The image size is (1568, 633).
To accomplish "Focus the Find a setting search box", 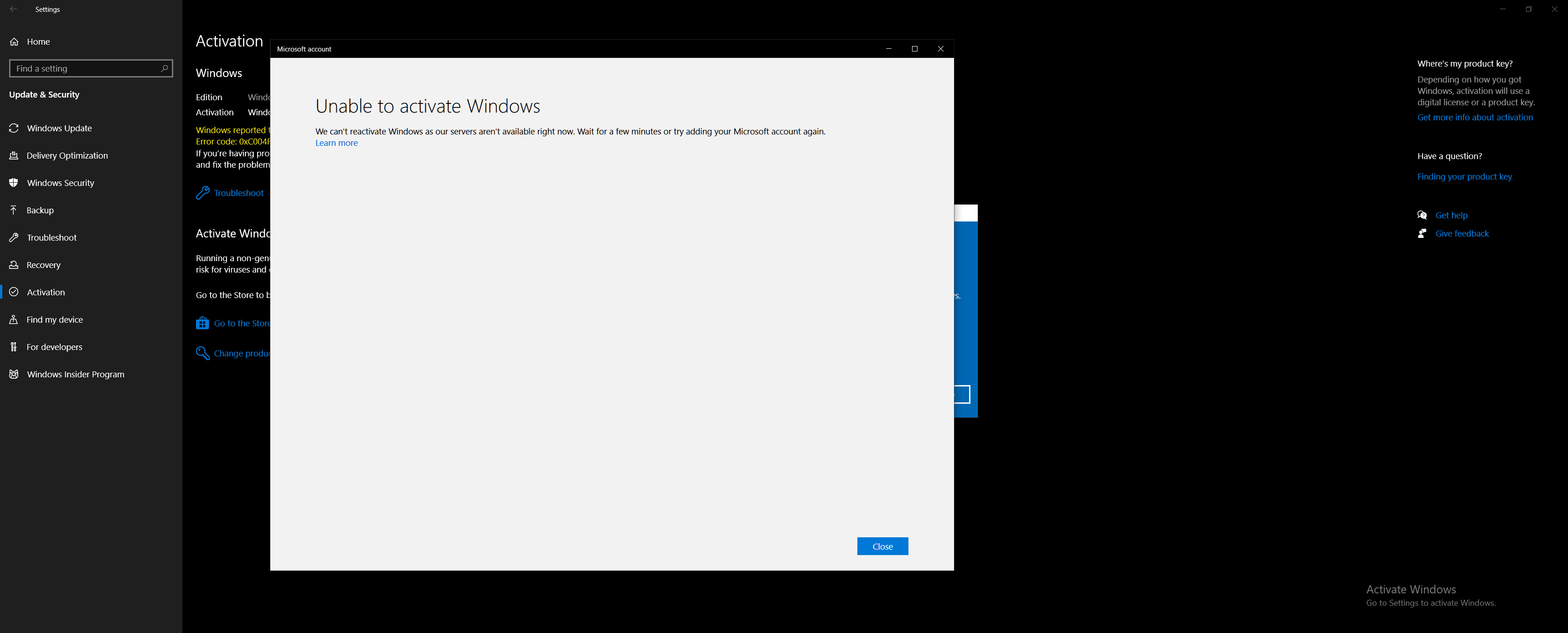I will click(85, 69).
